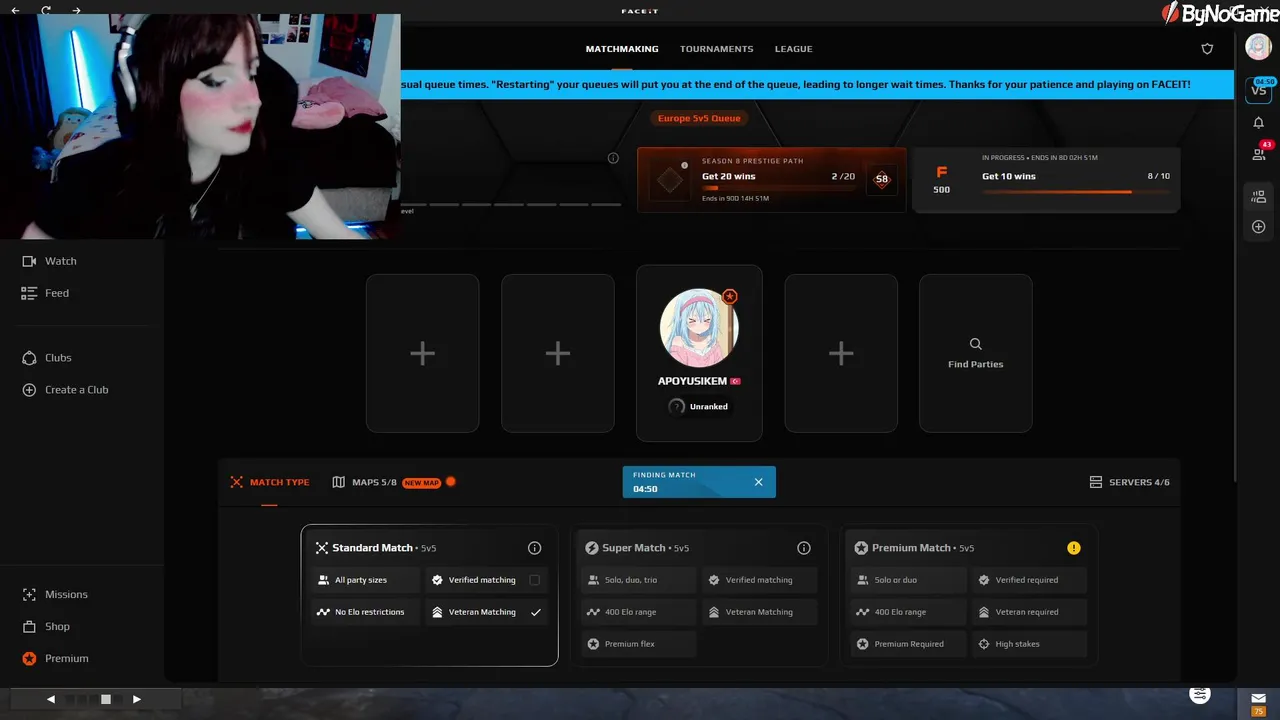Click the right arrow of bottom scrollbar

pos(137,699)
